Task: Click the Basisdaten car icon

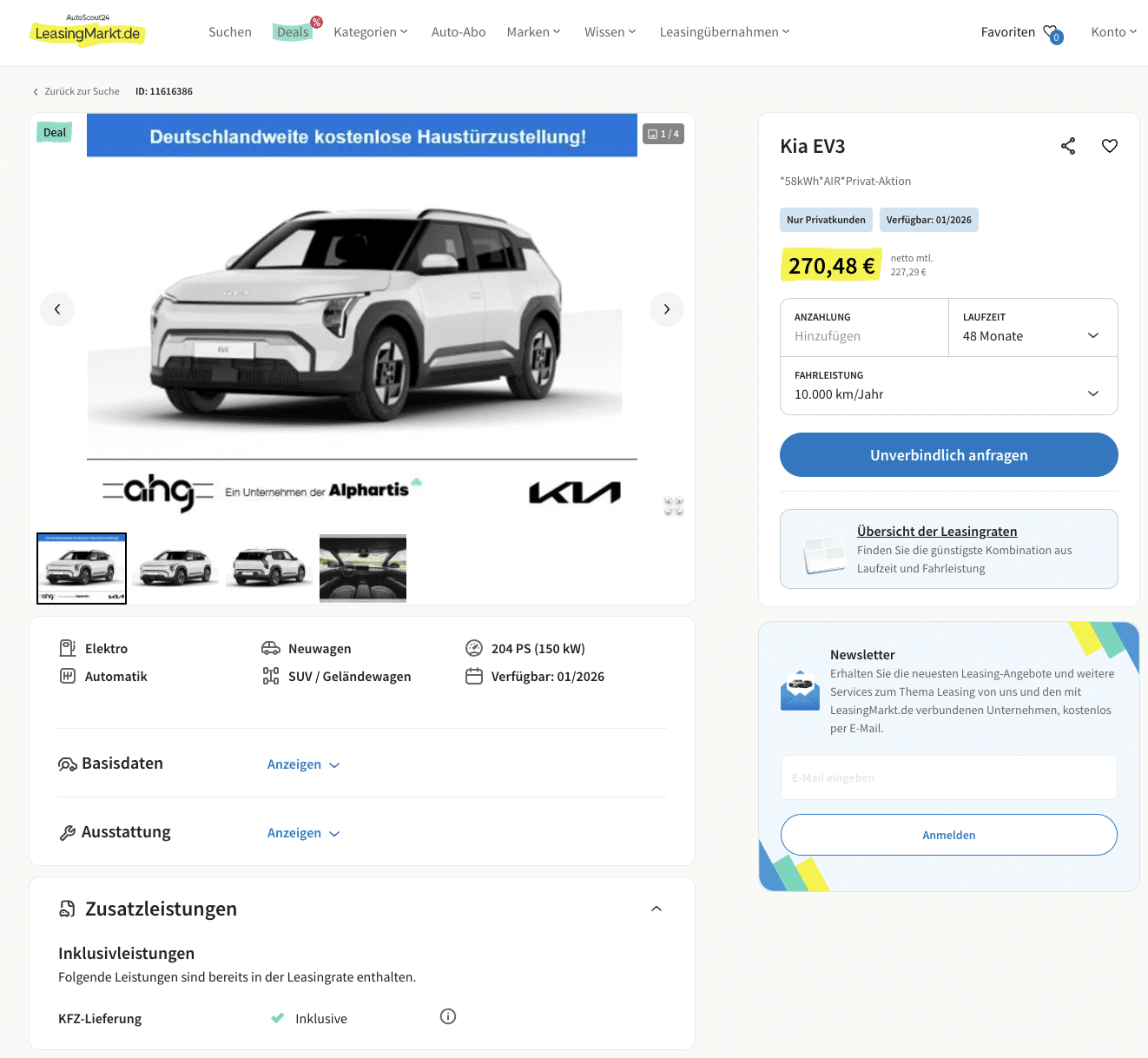Action: pos(68,764)
